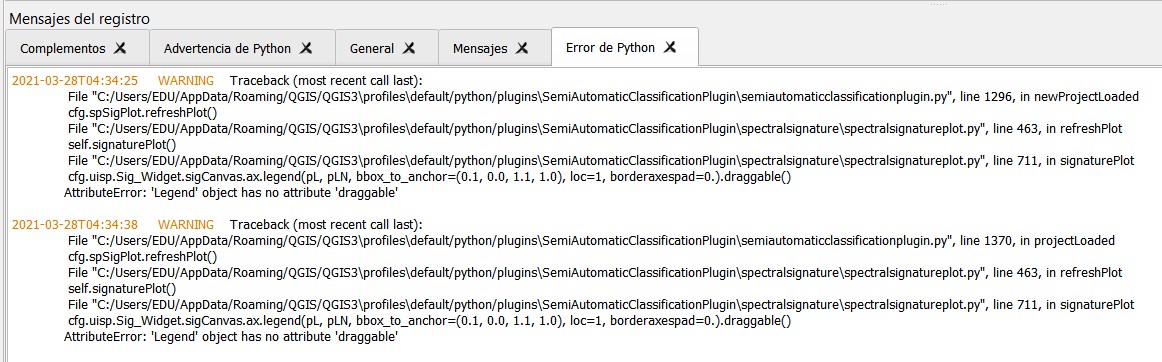Click the Mensajes del registro panel title
1162x362 pixels.
pos(79,19)
